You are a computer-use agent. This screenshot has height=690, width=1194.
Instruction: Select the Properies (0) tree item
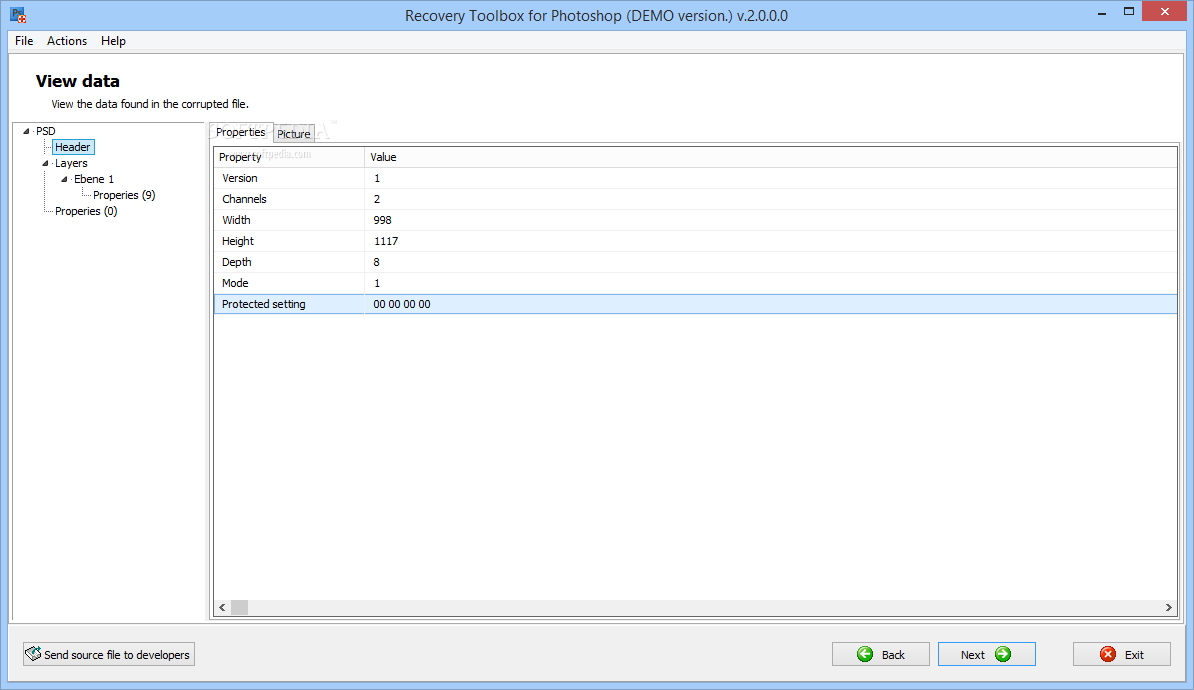pos(86,211)
